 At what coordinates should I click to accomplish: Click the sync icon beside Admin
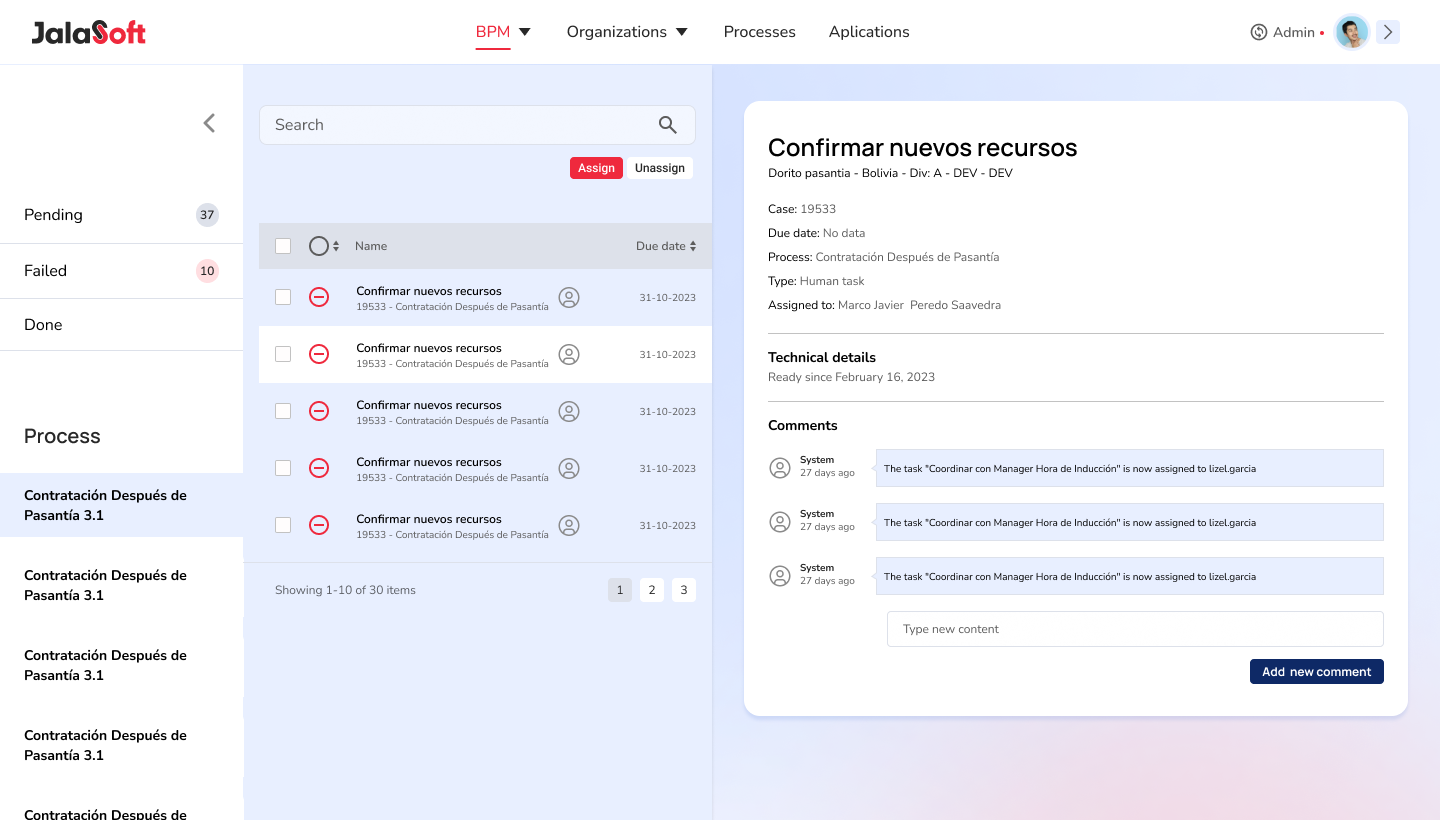click(1259, 32)
